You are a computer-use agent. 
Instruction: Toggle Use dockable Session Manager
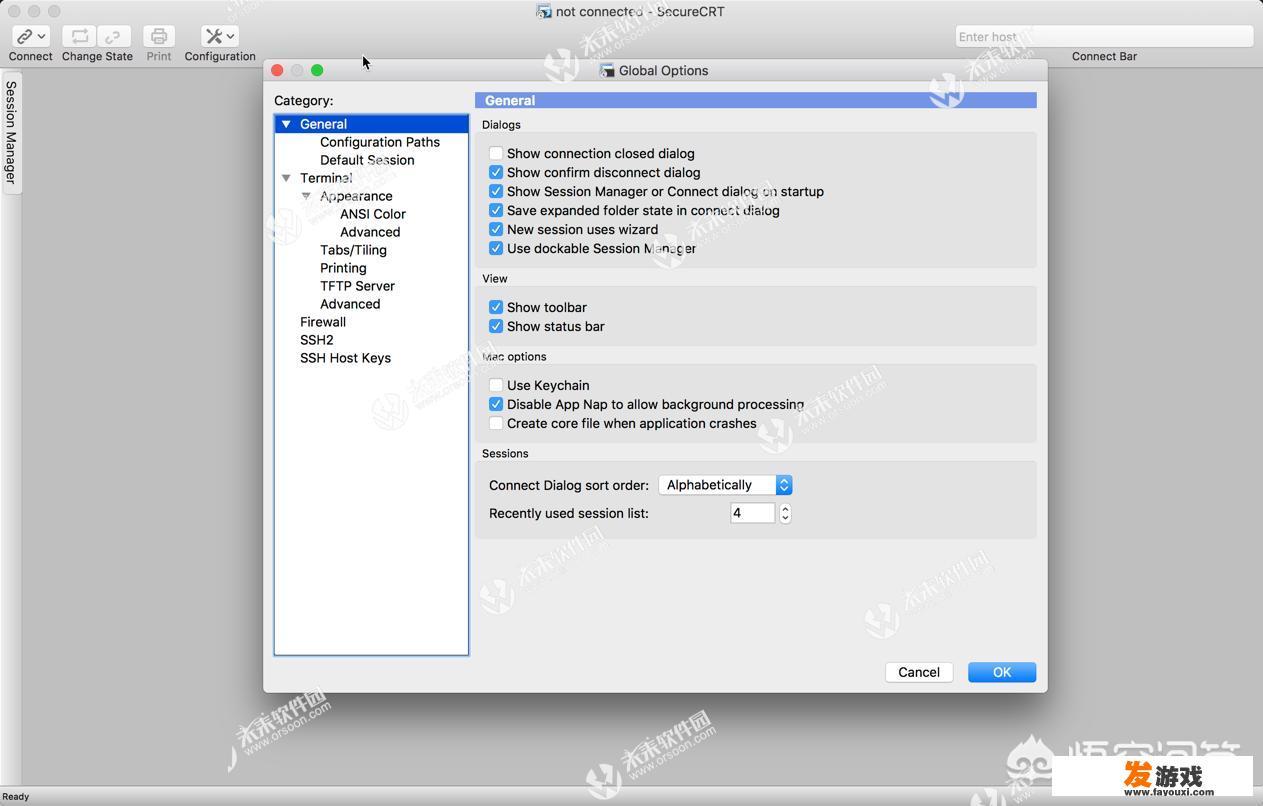[x=496, y=248]
